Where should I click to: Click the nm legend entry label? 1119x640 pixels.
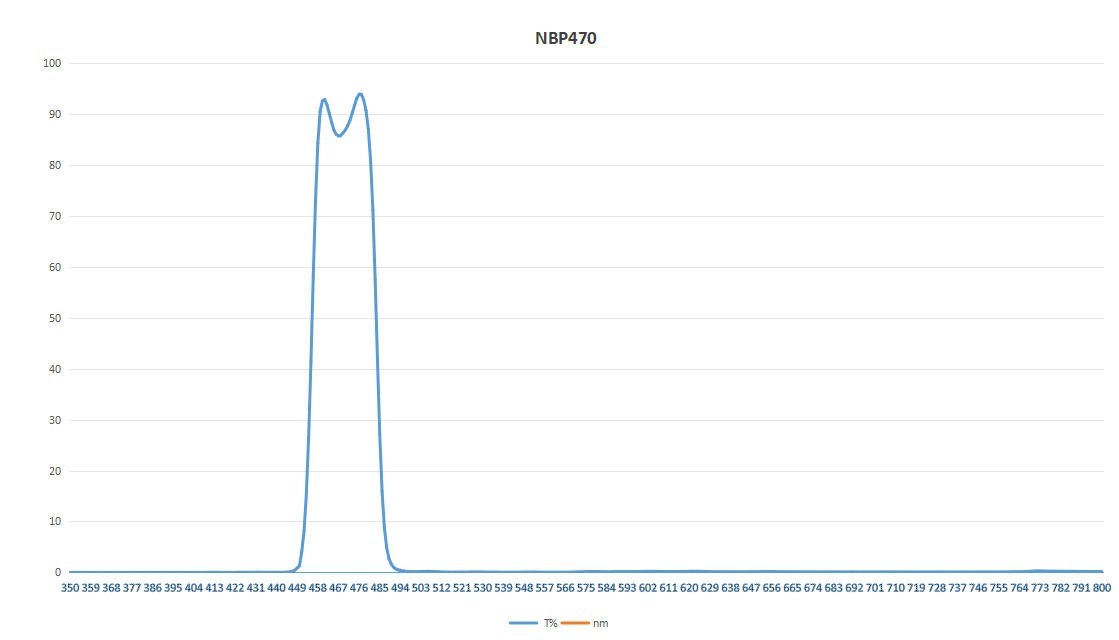600,623
